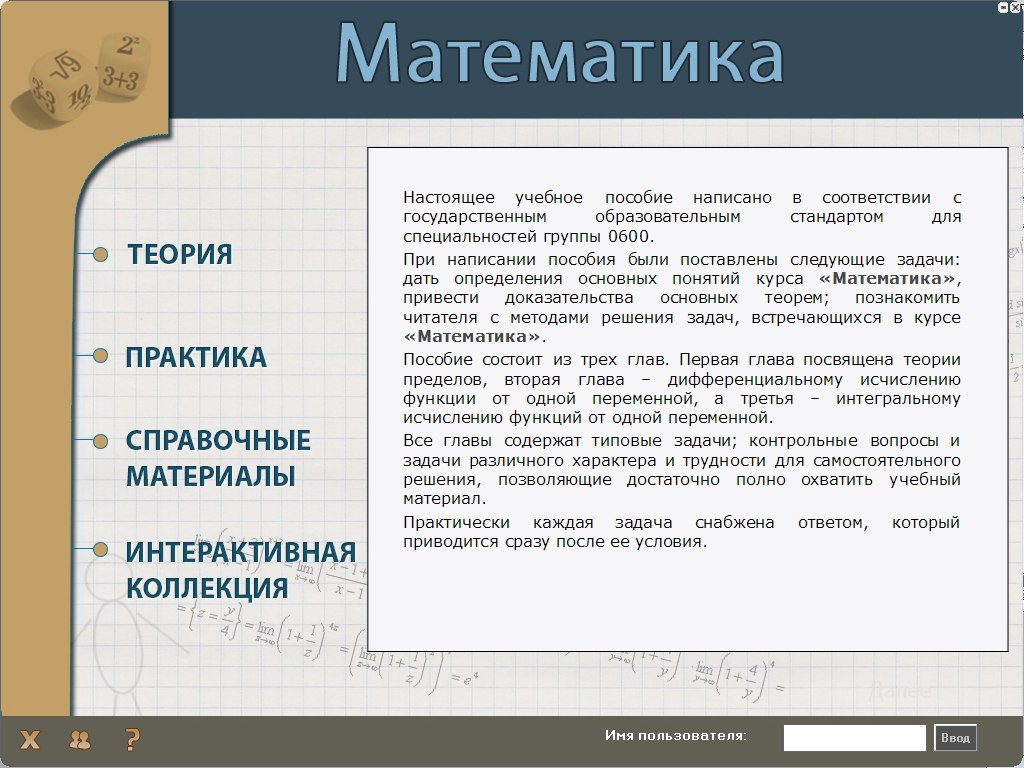This screenshot has width=1024, height=768.
Task: Click the faded Далее button
Action: [900, 691]
